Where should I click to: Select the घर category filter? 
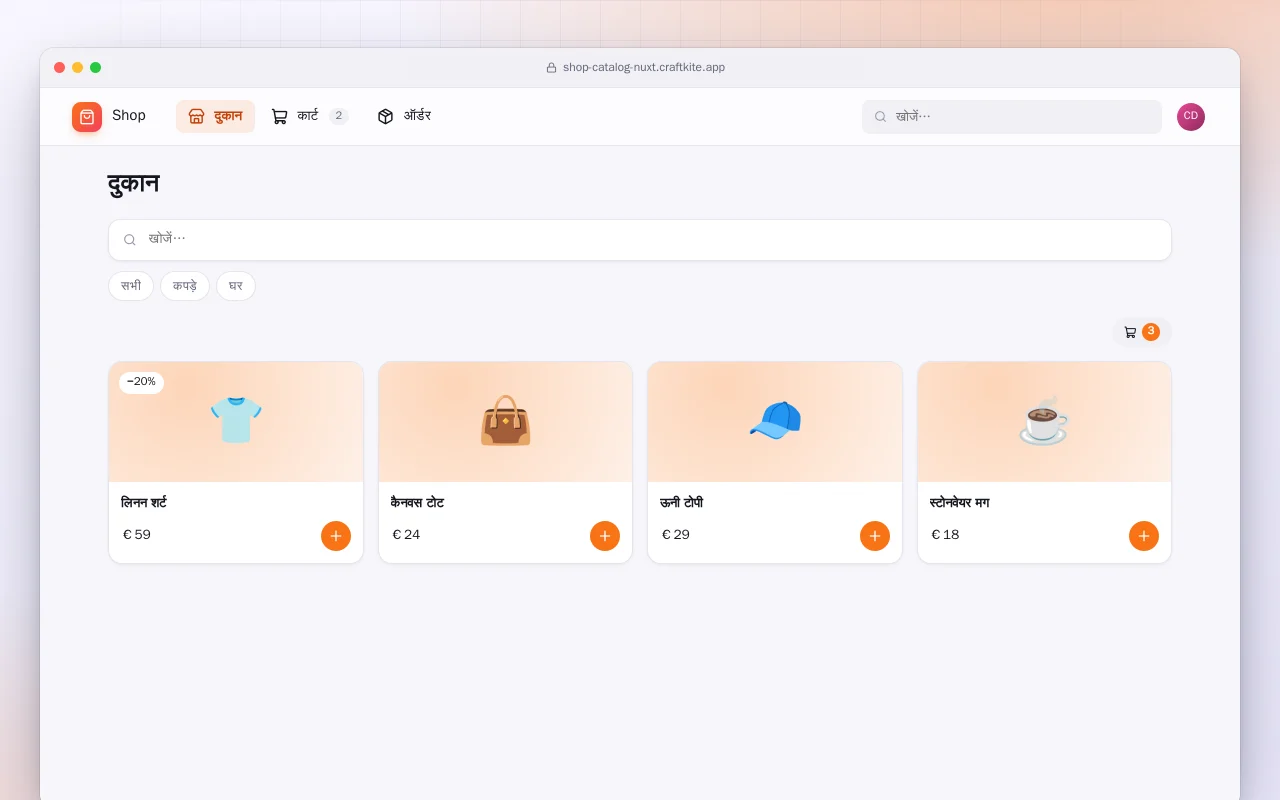pos(236,286)
